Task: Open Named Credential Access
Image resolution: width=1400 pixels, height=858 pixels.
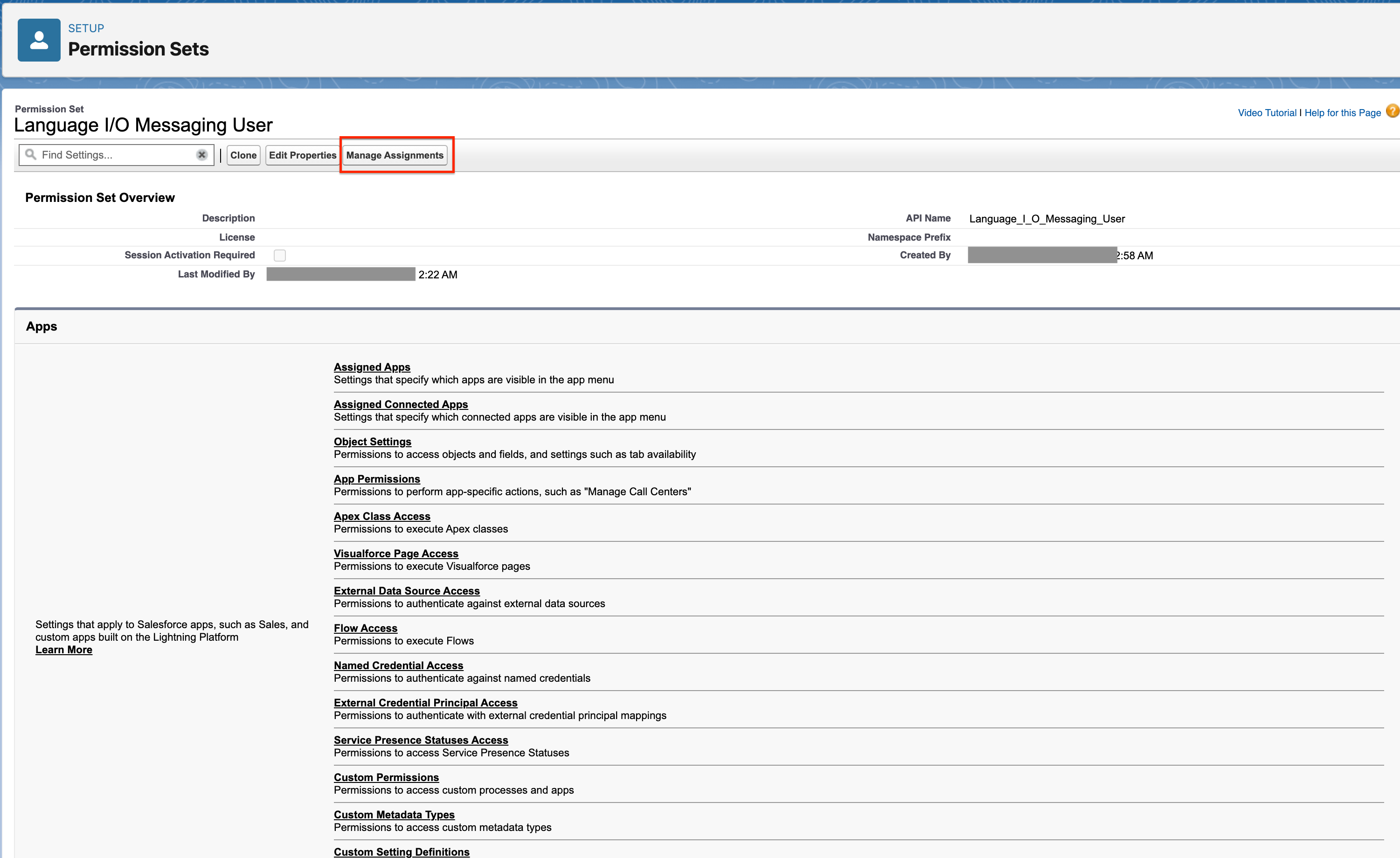Action: point(399,665)
